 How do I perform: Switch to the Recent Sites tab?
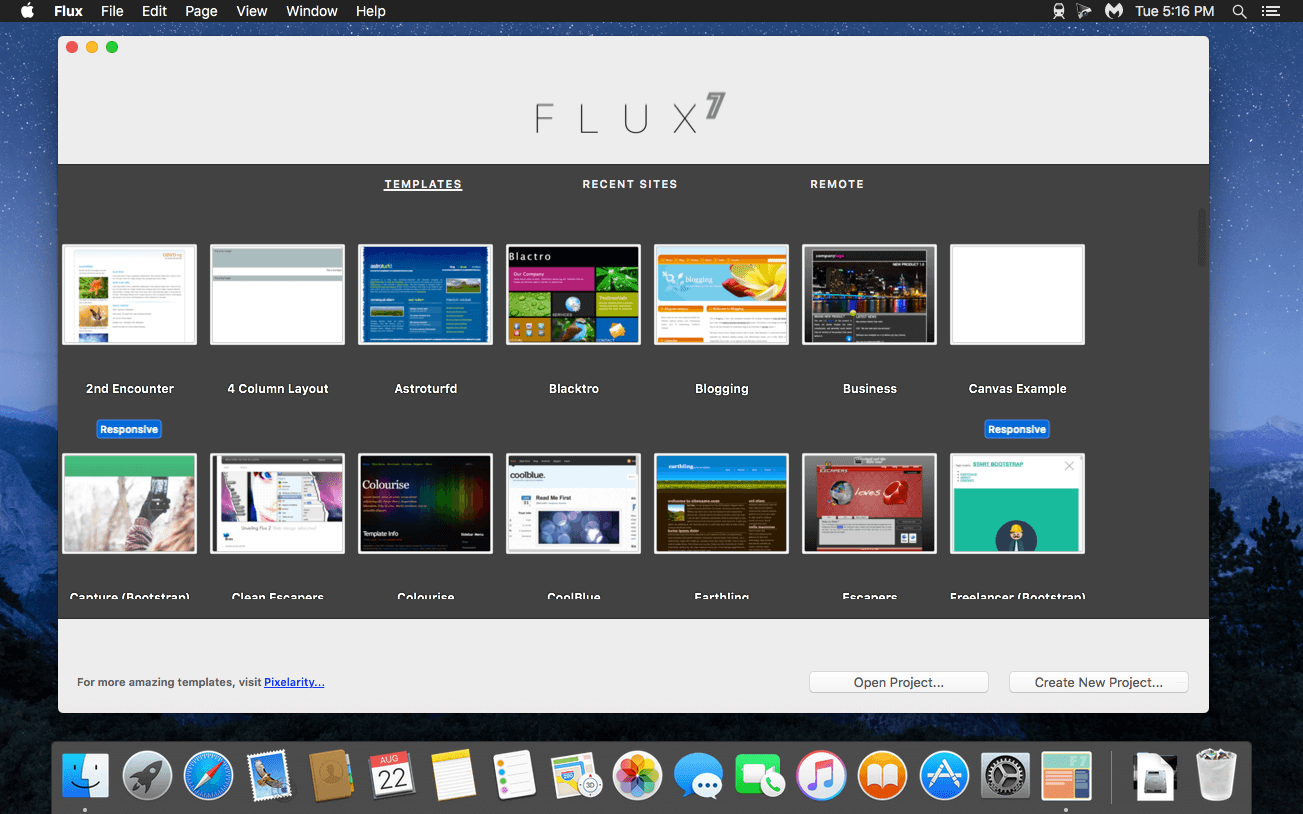click(x=630, y=184)
